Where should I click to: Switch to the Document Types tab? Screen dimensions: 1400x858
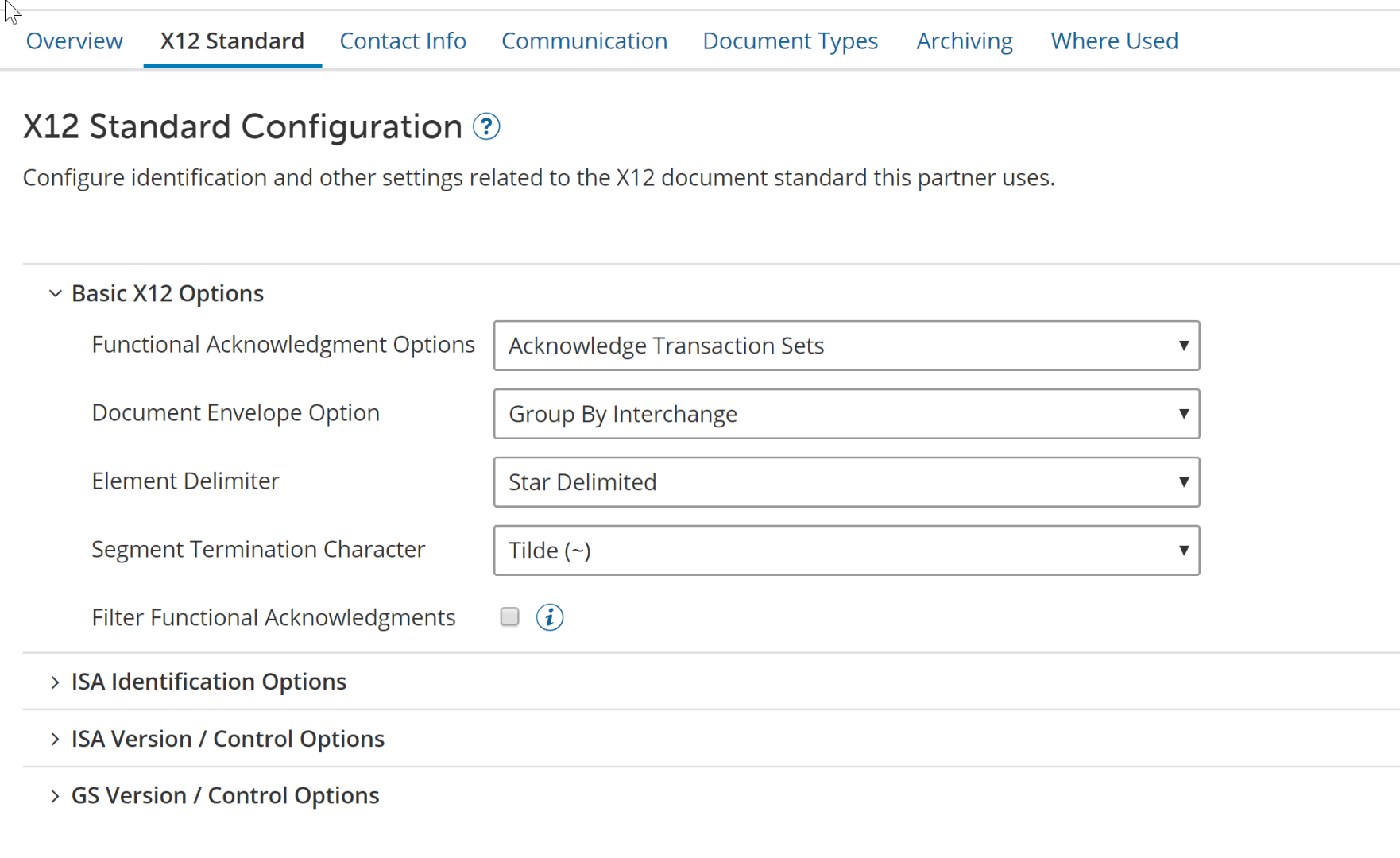pos(790,41)
